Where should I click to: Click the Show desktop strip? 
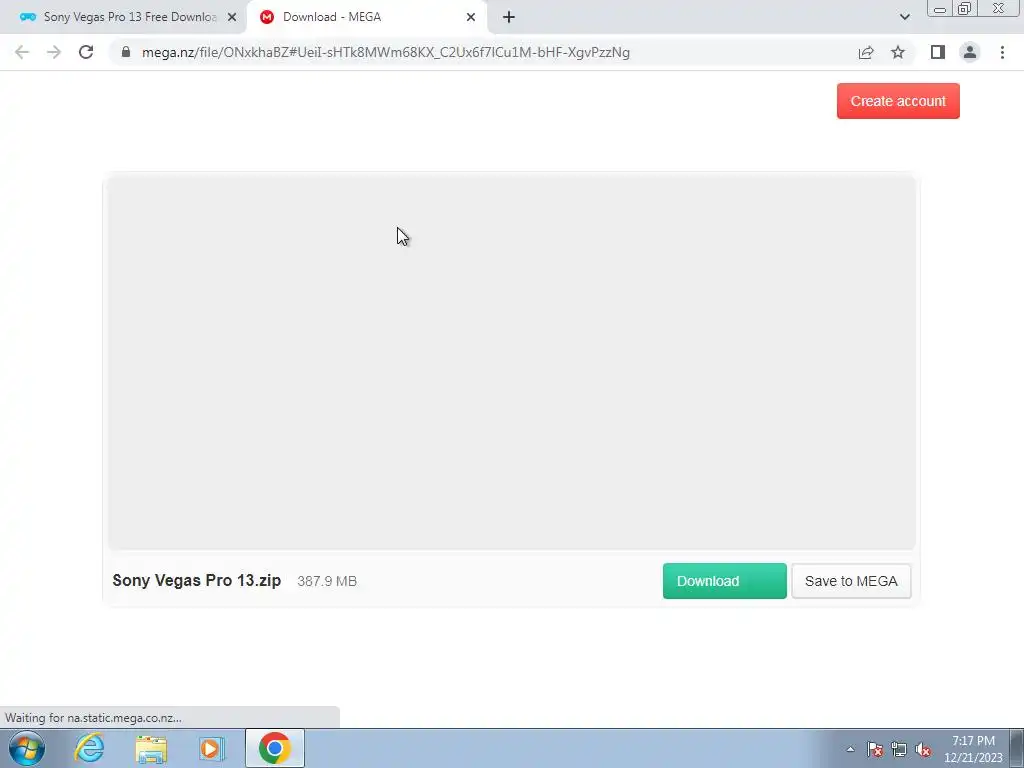point(1017,748)
